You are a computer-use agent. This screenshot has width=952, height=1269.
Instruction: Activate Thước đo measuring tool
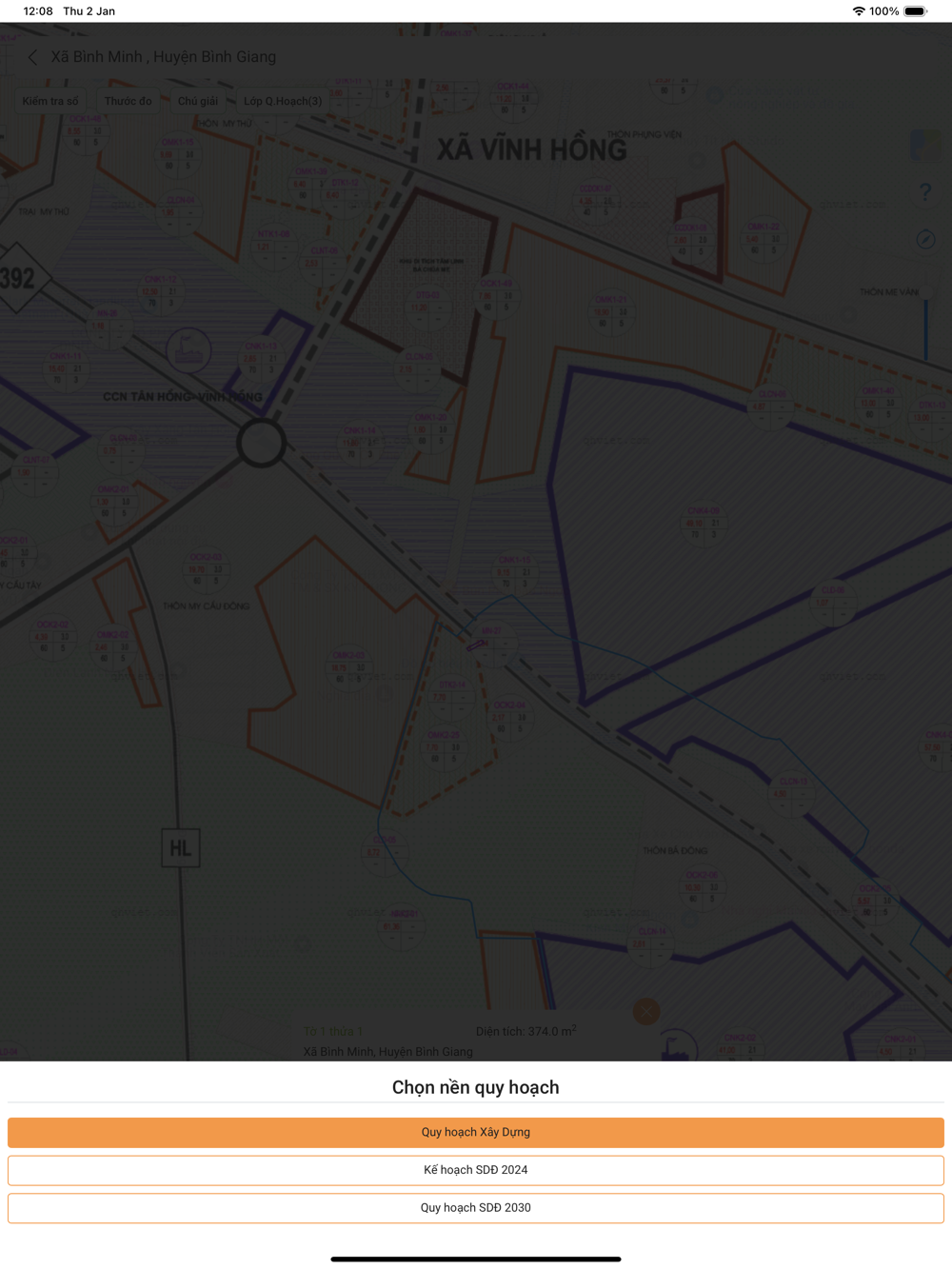128,101
